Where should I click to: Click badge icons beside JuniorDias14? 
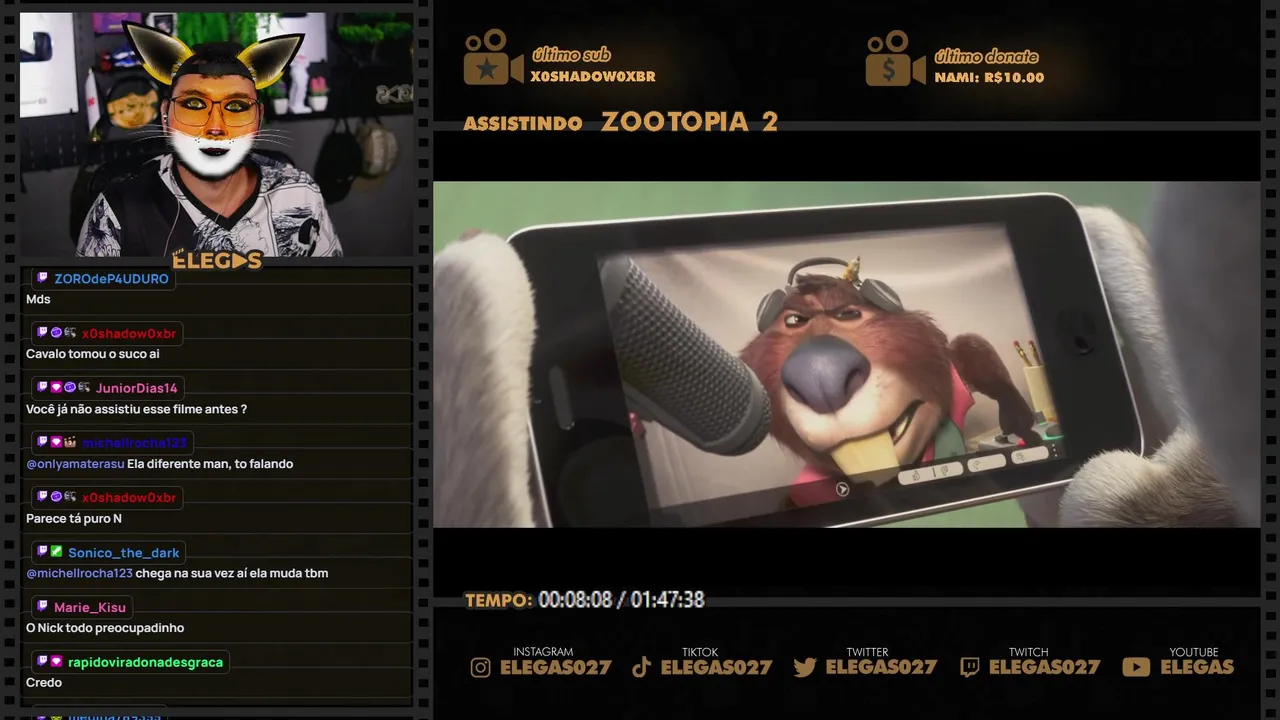pos(64,388)
